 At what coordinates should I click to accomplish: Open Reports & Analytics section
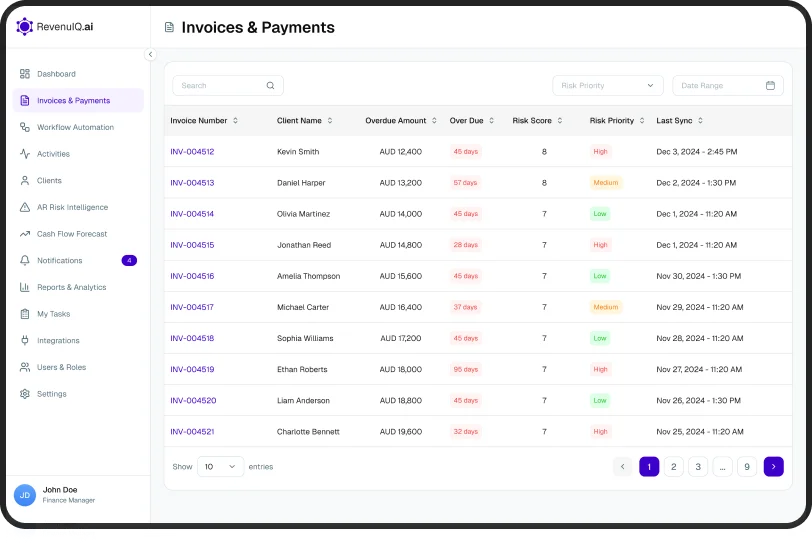pyautogui.click(x=78, y=287)
